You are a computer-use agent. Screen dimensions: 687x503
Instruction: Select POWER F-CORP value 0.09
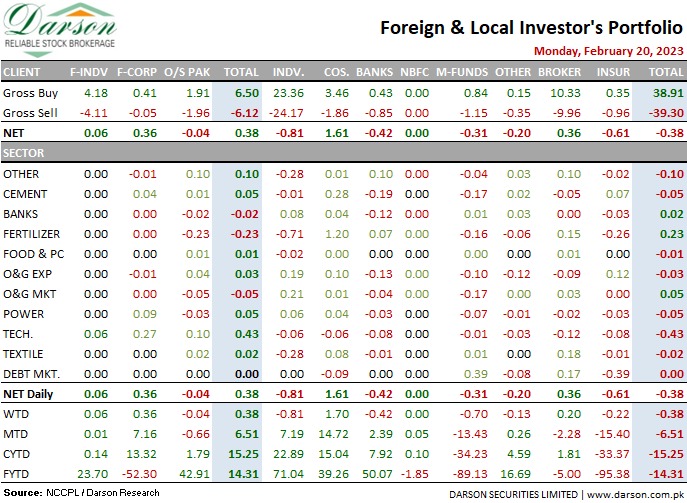[x=145, y=314]
